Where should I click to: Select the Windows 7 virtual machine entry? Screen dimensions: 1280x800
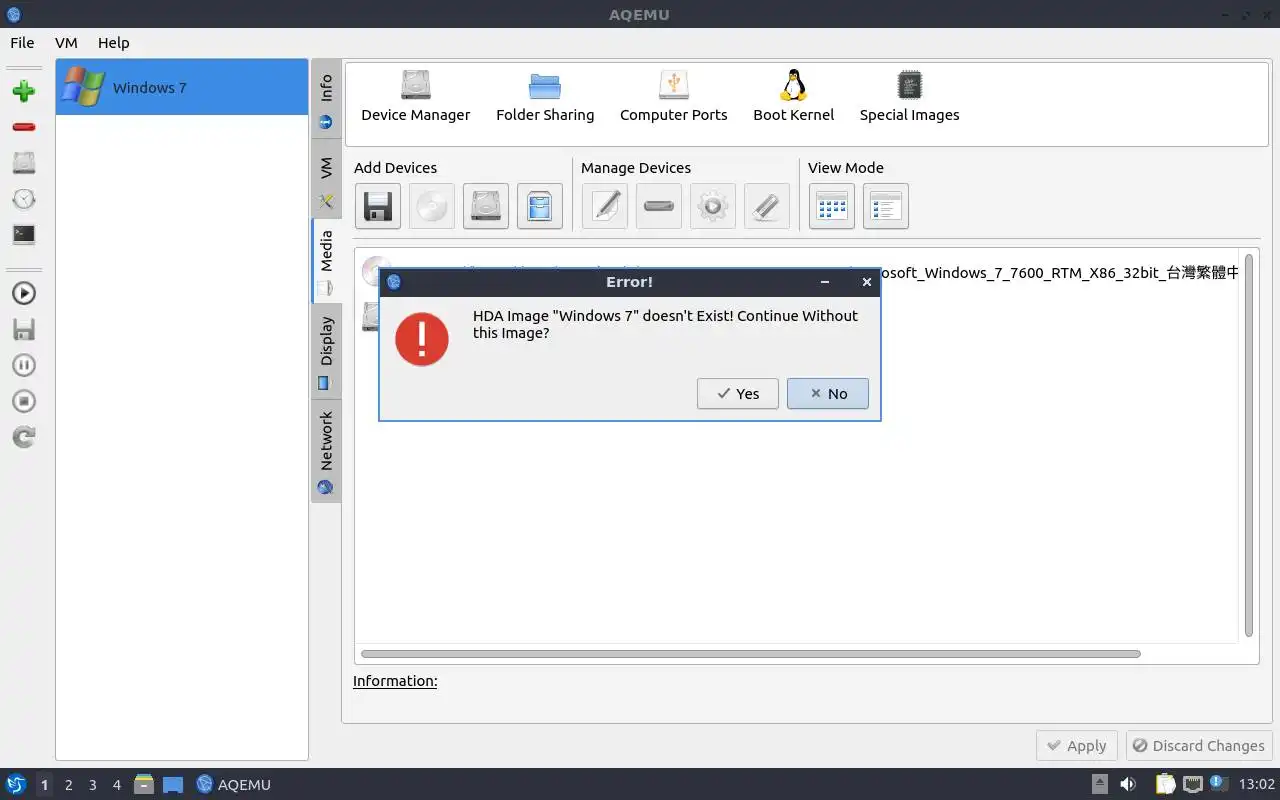pyautogui.click(x=182, y=87)
